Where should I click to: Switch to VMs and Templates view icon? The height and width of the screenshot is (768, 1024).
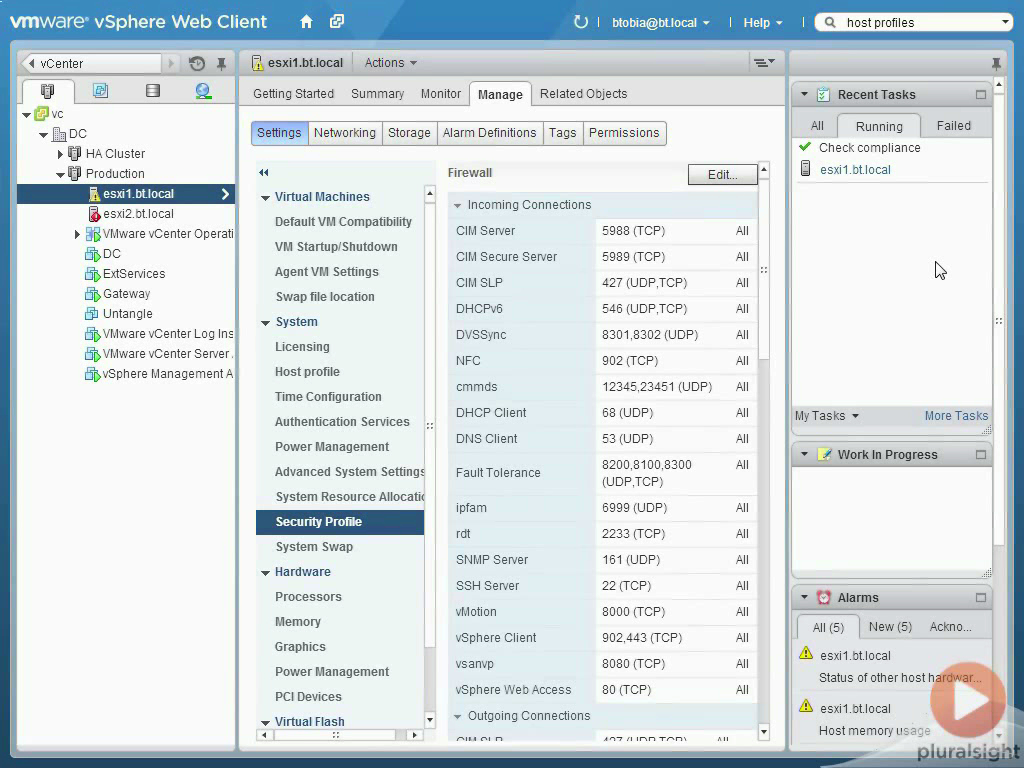(x=100, y=91)
